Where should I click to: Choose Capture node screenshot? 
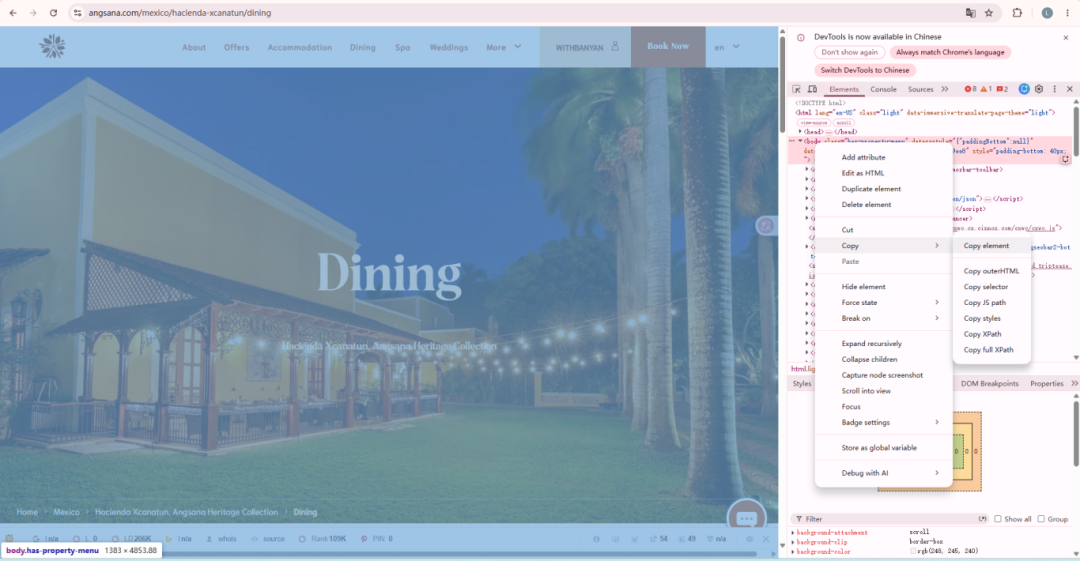pyautogui.click(x=884, y=375)
